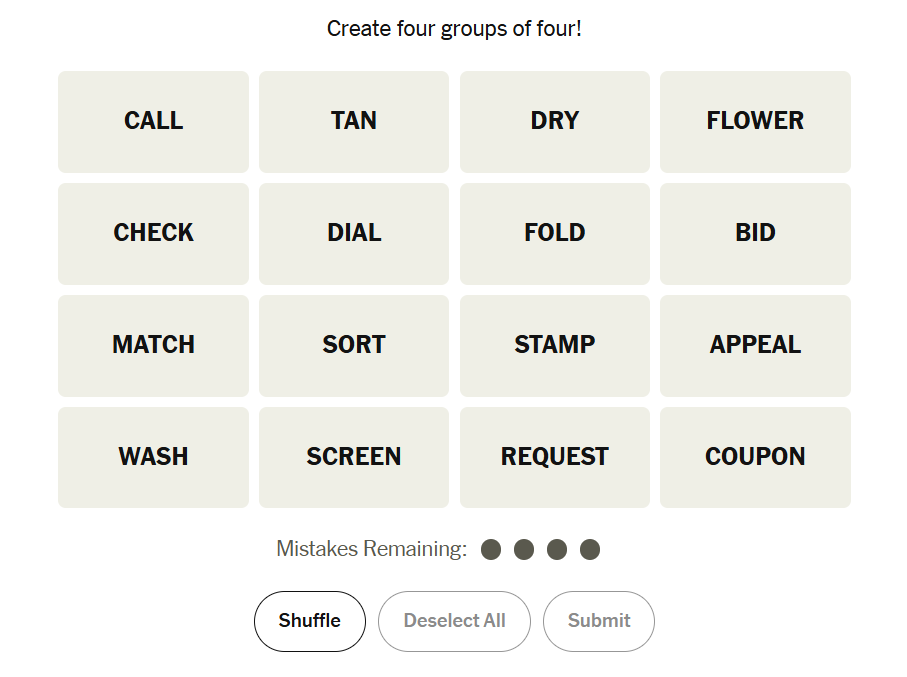Screen dimensions: 907x677
Task: Select the STAMP tile
Action: (x=555, y=345)
